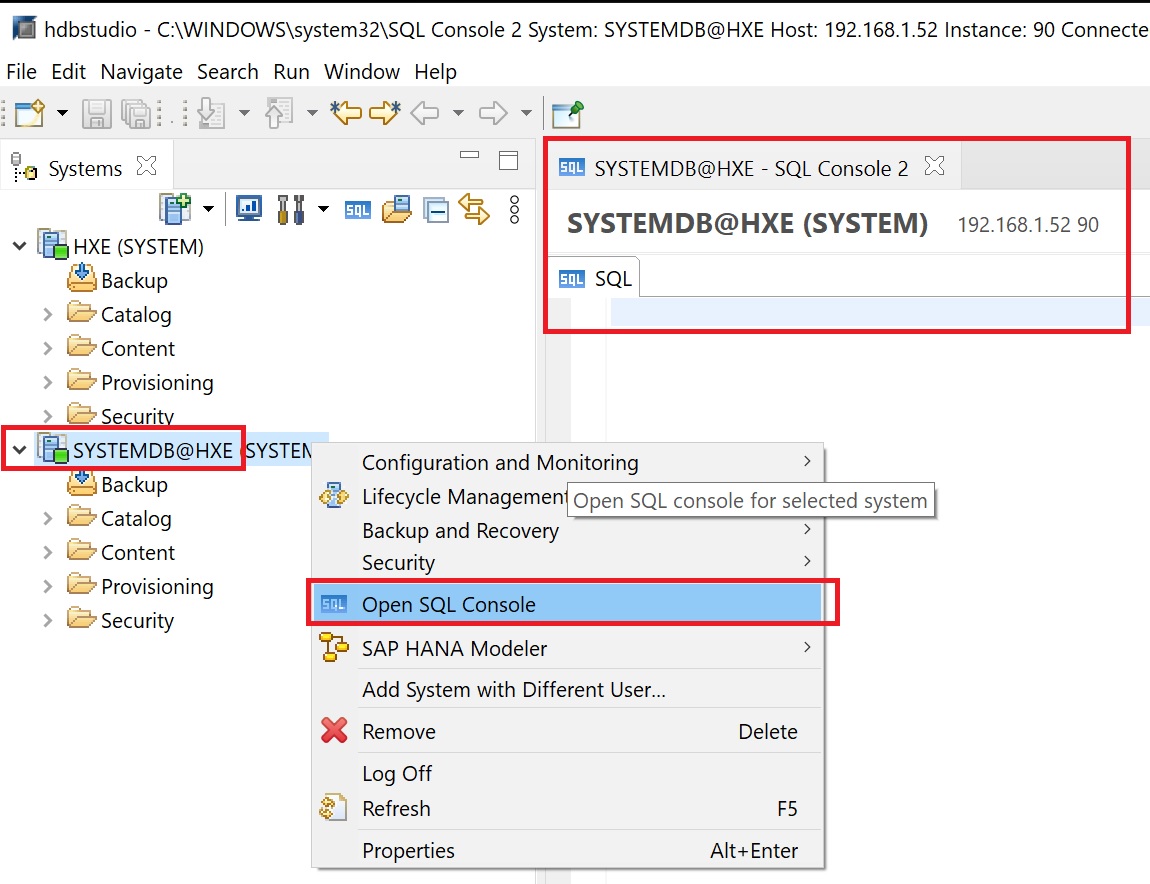Open Configuration and Monitoring submenu
This screenshot has height=884, width=1150.
(x=568, y=462)
